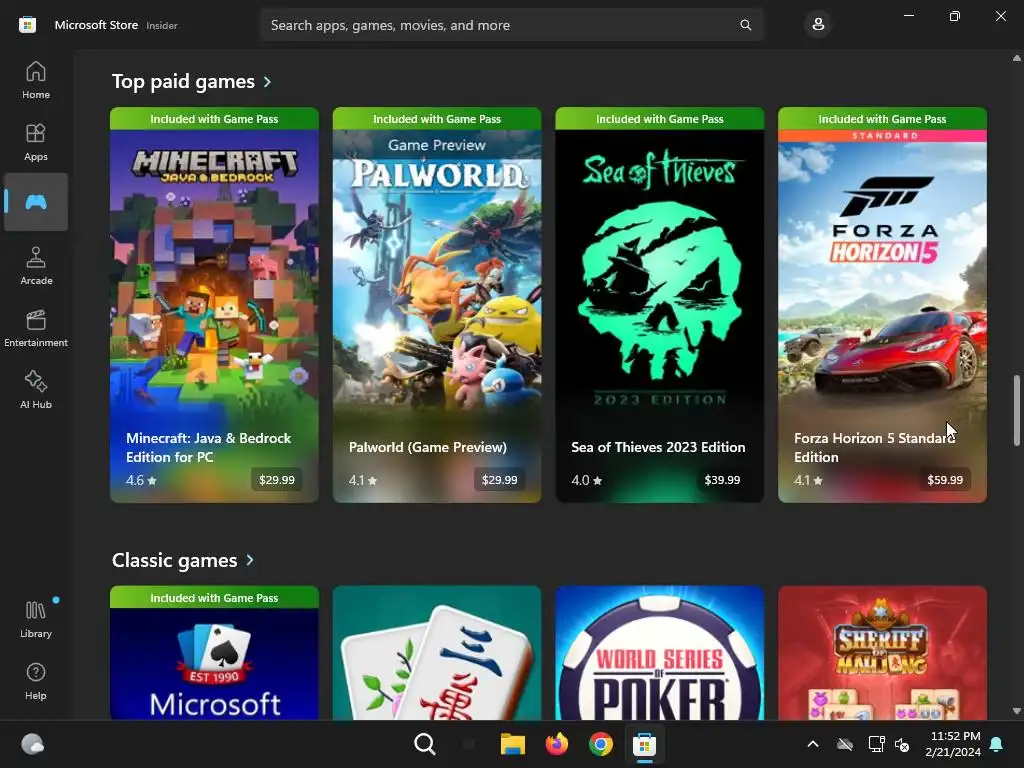Open Sheriff of Mahjong game card
The width and height of the screenshot is (1024, 768).
(882, 653)
